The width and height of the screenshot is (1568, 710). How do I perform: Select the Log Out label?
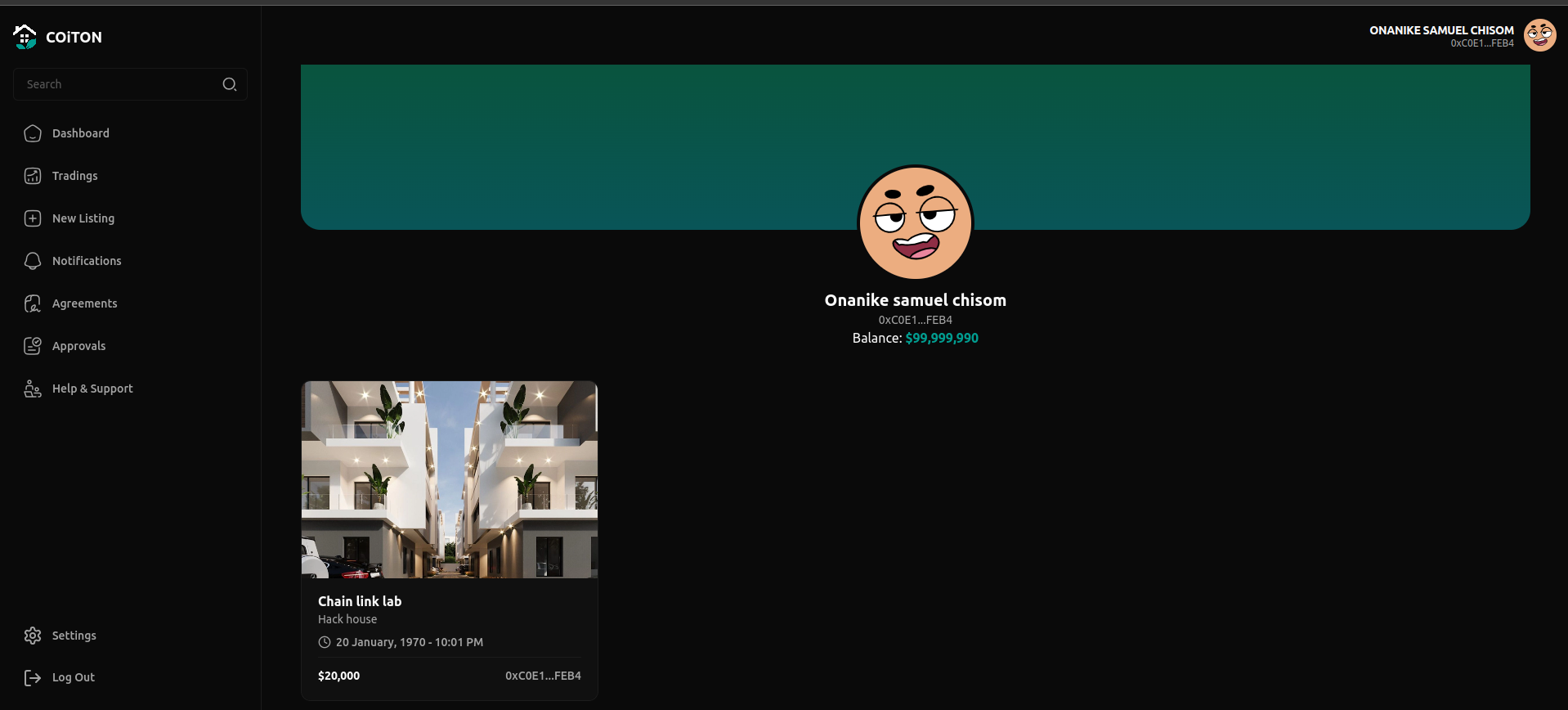pyautogui.click(x=74, y=677)
